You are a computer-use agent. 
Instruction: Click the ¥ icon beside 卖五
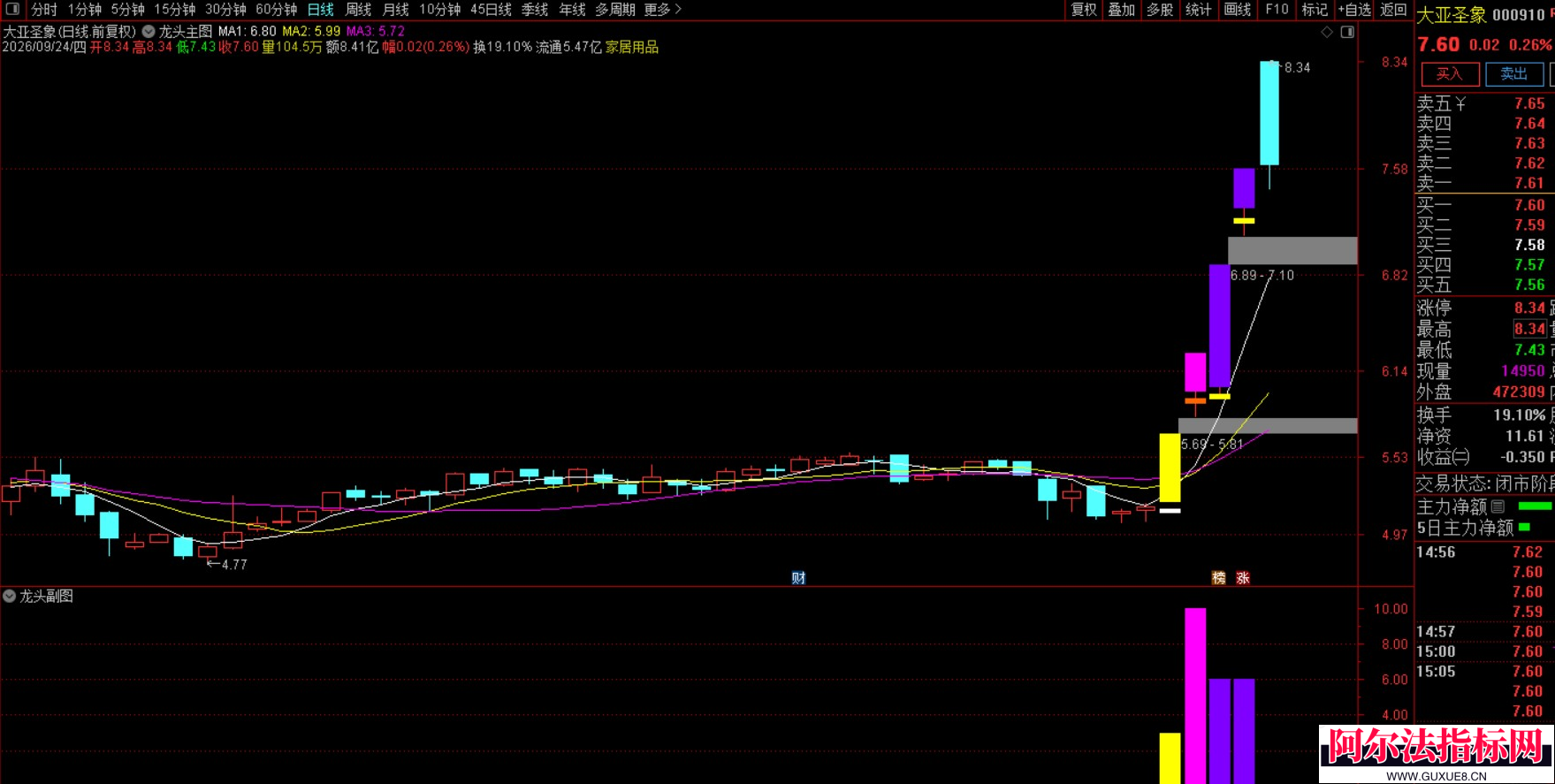1460,103
